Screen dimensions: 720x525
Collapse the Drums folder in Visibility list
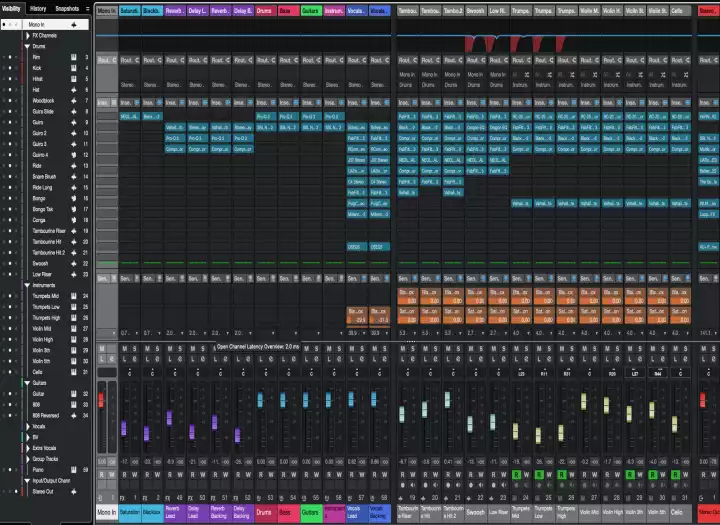click(25, 46)
